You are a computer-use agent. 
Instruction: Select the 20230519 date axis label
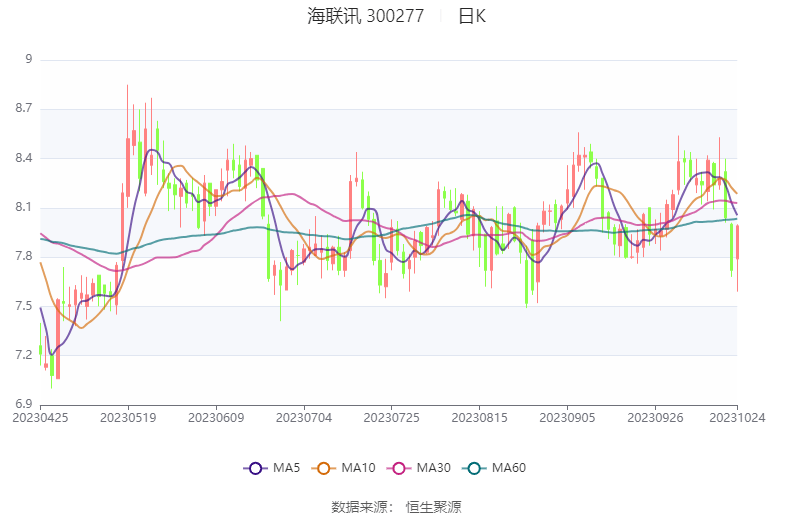pyautogui.click(x=127, y=417)
